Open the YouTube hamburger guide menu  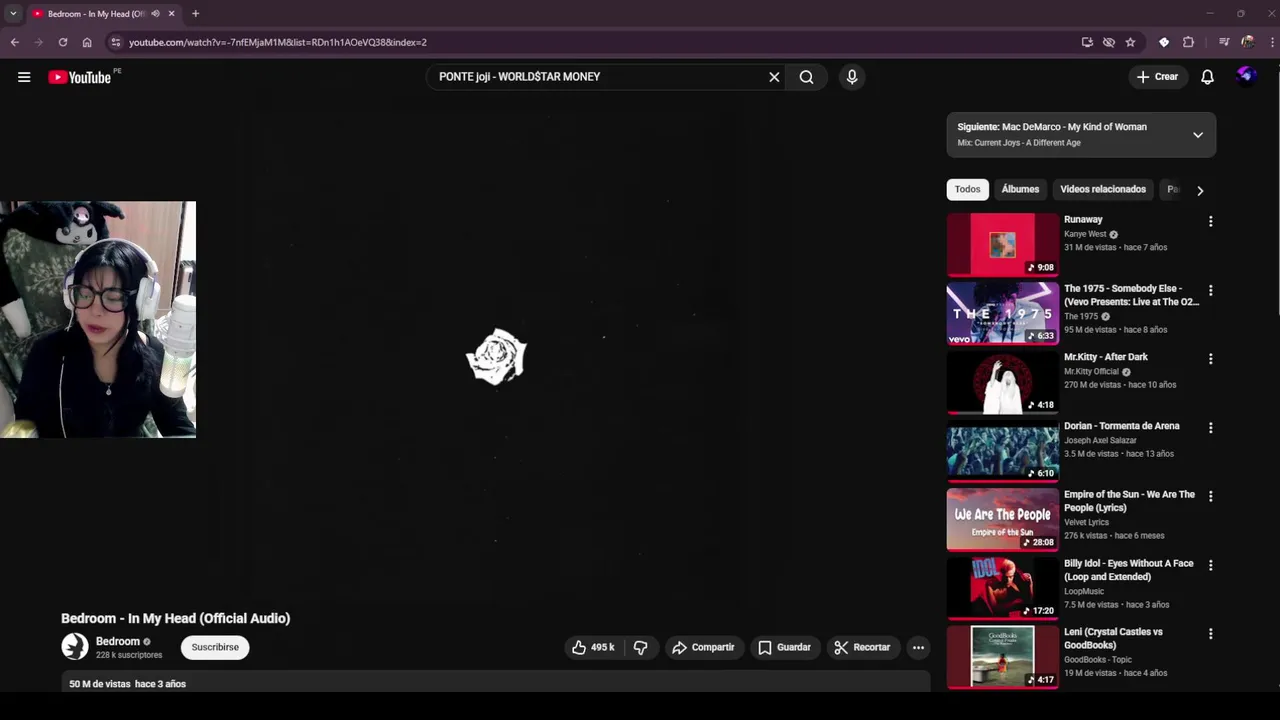coord(24,77)
